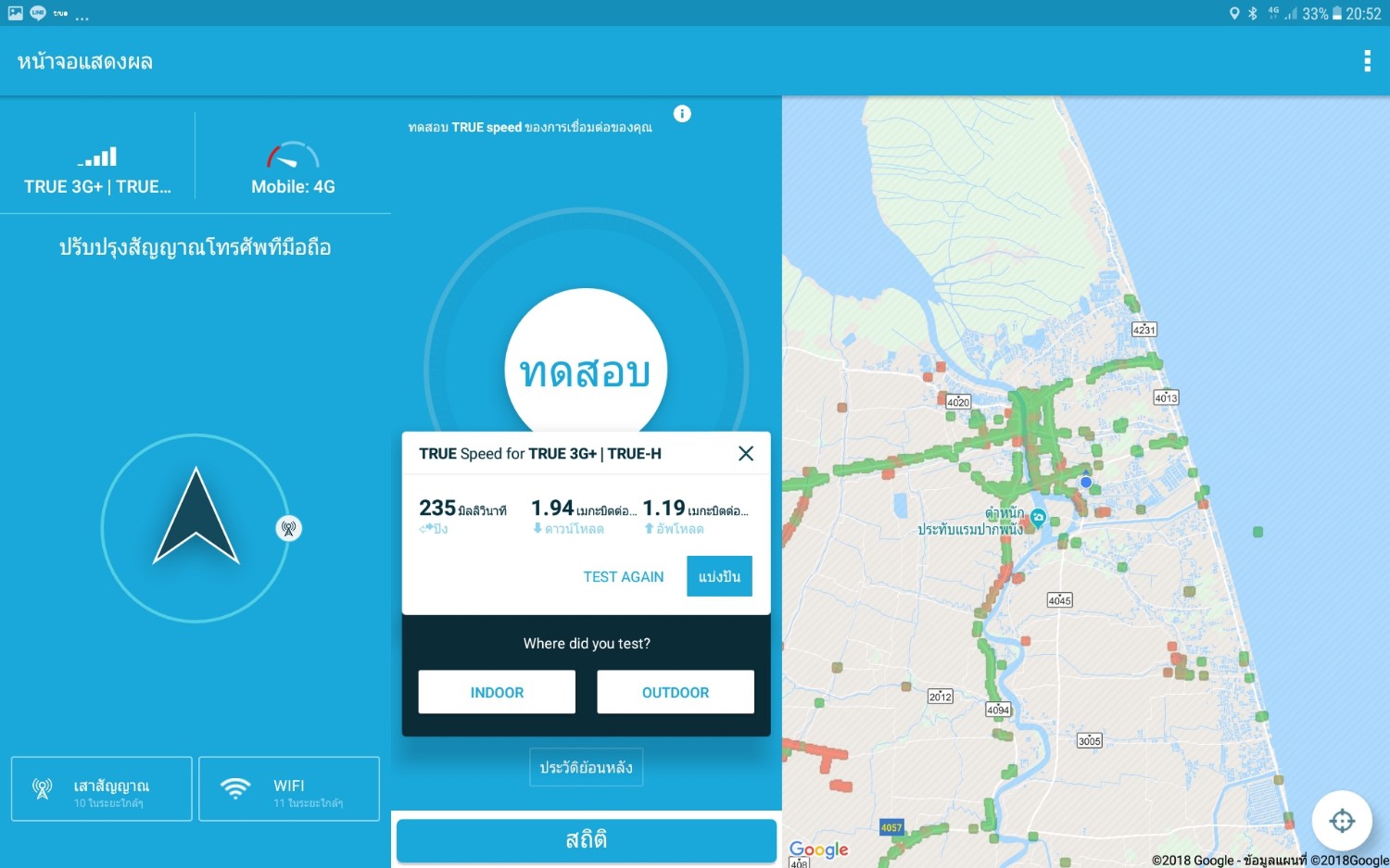This screenshot has height=868, width=1390.
Task: Tap the blue current-location dot on map
Action: (x=1086, y=482)
